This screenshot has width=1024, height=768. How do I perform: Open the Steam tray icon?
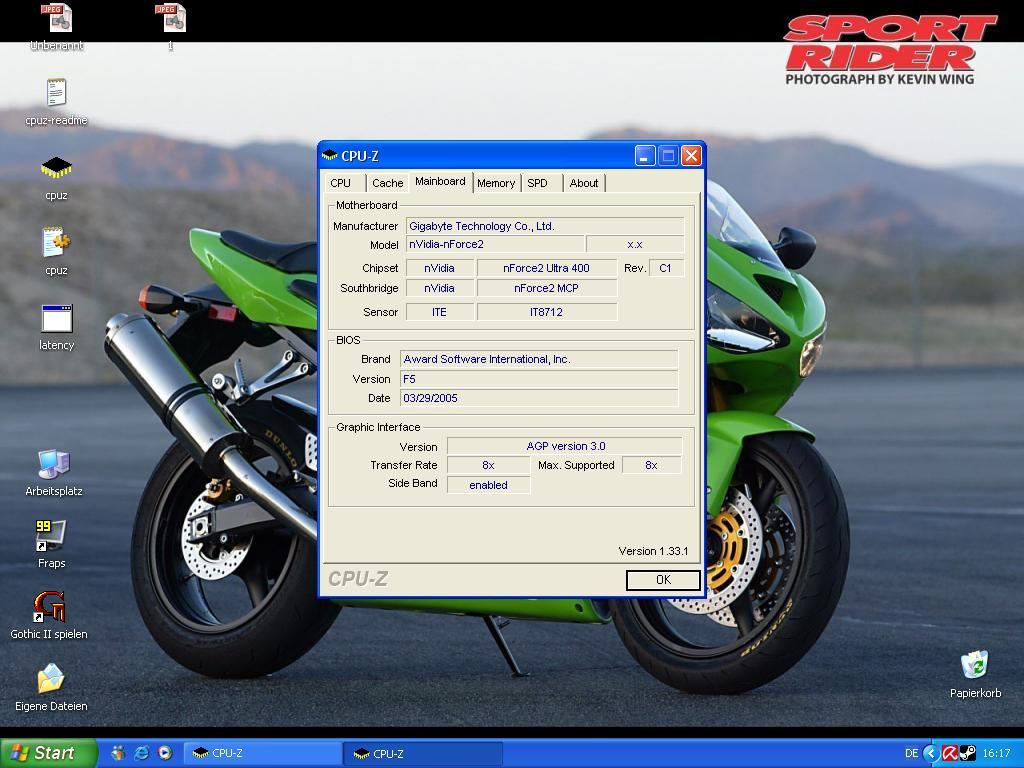(967, 753)
